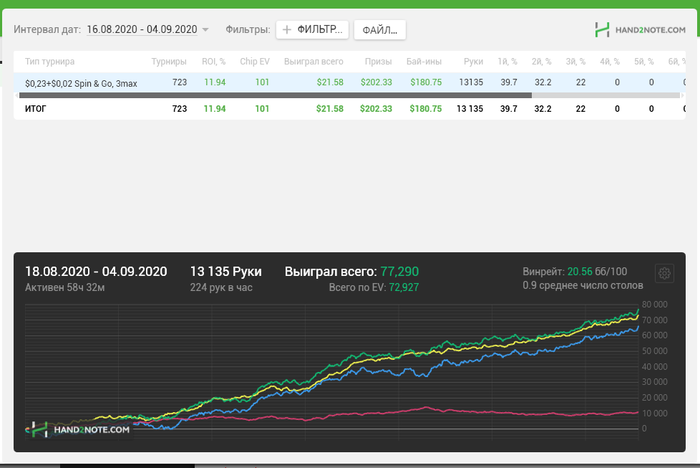Open the date interval dropdown arrow
This screenshot has width=700, height=468.
(205, 29)
